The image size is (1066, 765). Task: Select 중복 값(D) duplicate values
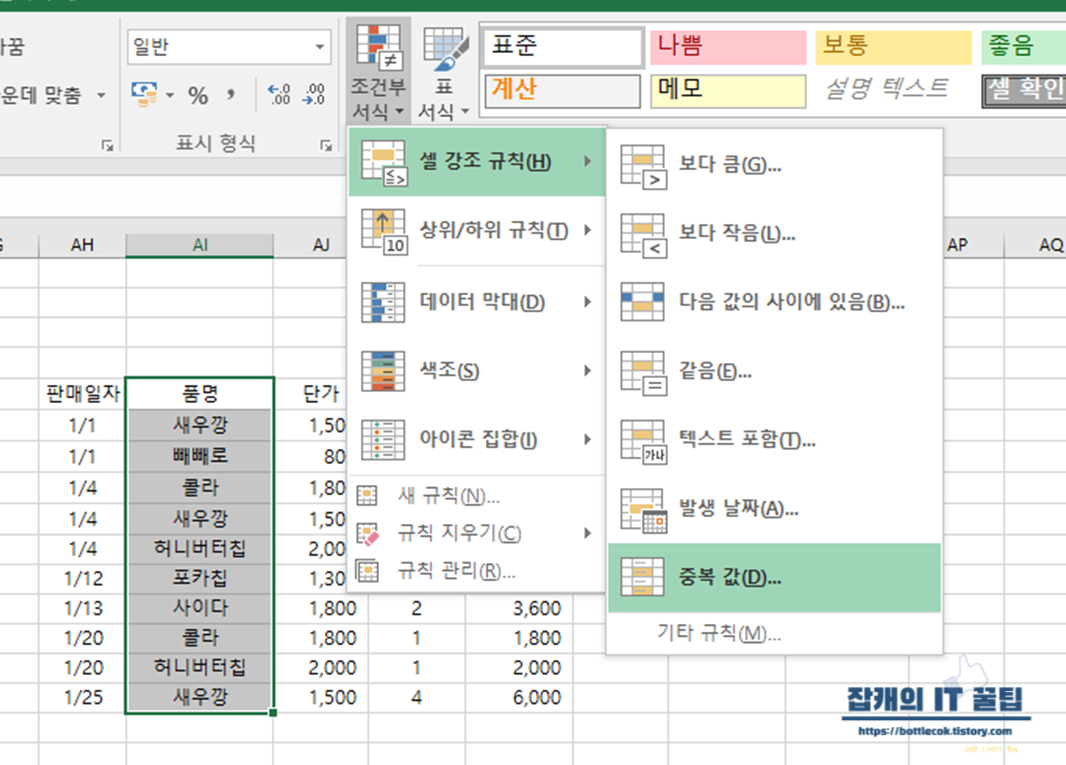click(774, 577)
